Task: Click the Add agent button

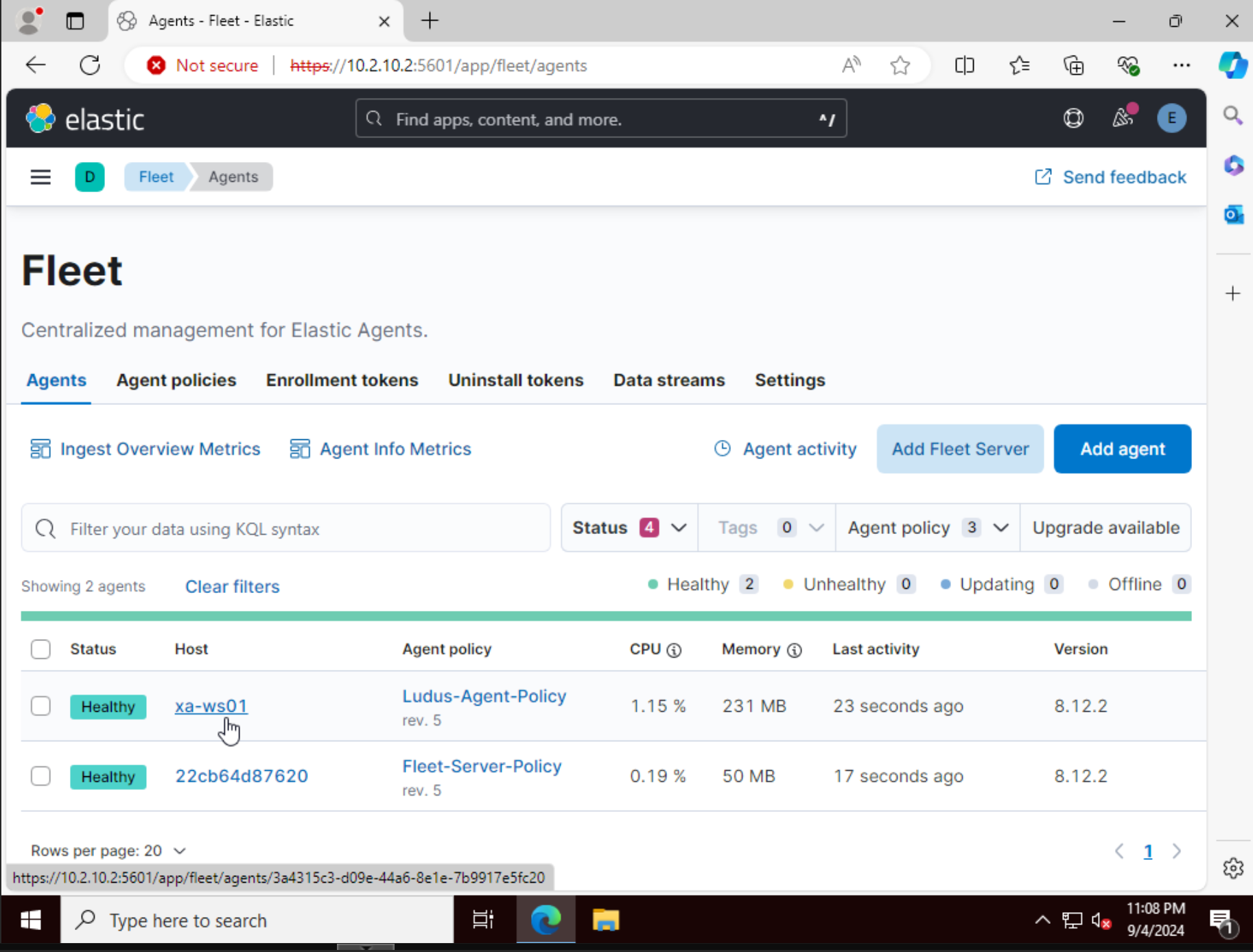Action: coord(1123,449)
